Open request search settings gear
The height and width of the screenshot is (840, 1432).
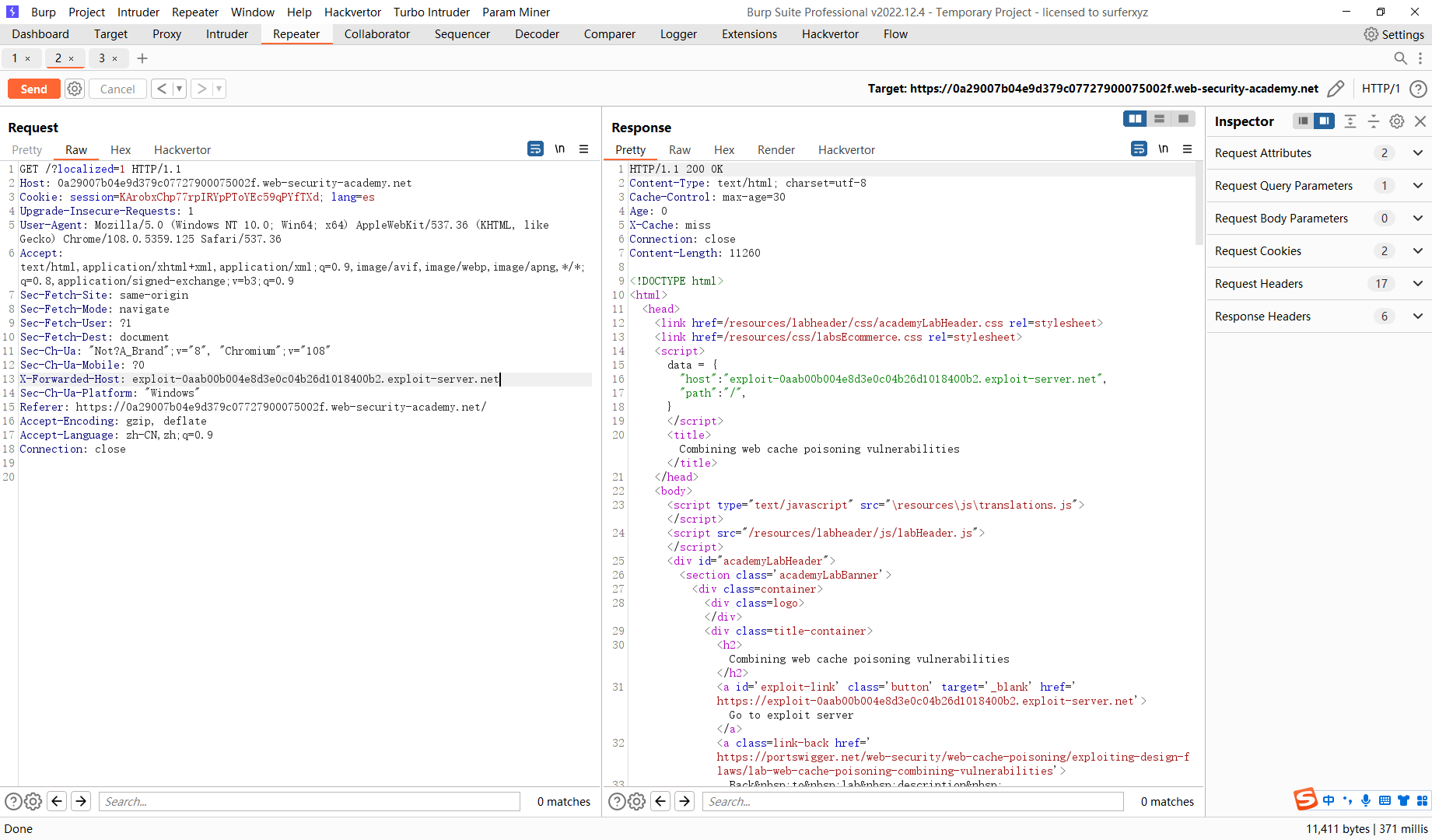pos(33,801)
